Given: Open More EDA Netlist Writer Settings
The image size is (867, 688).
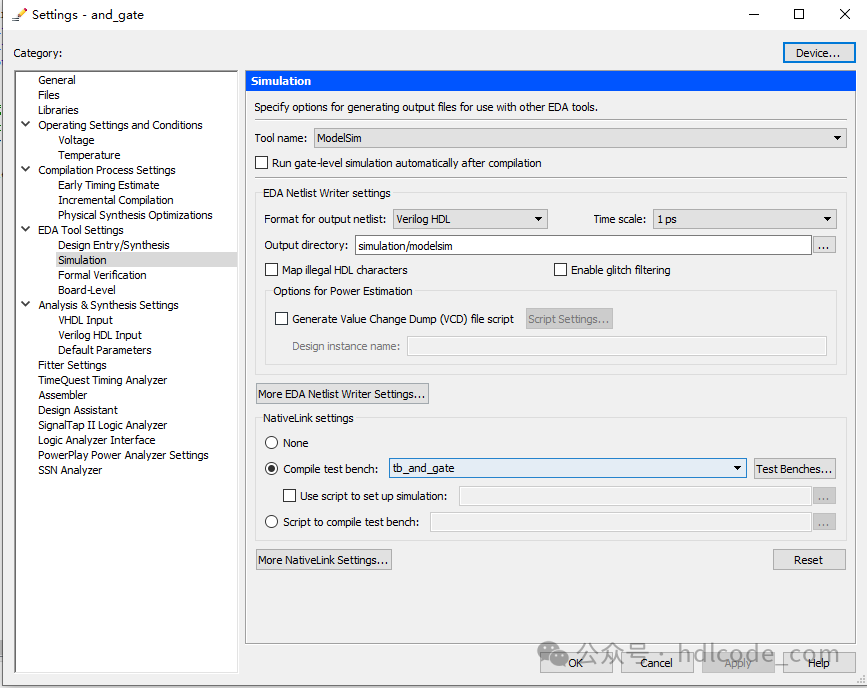Looking at the screenshot, I should click(x=342, y=394).
